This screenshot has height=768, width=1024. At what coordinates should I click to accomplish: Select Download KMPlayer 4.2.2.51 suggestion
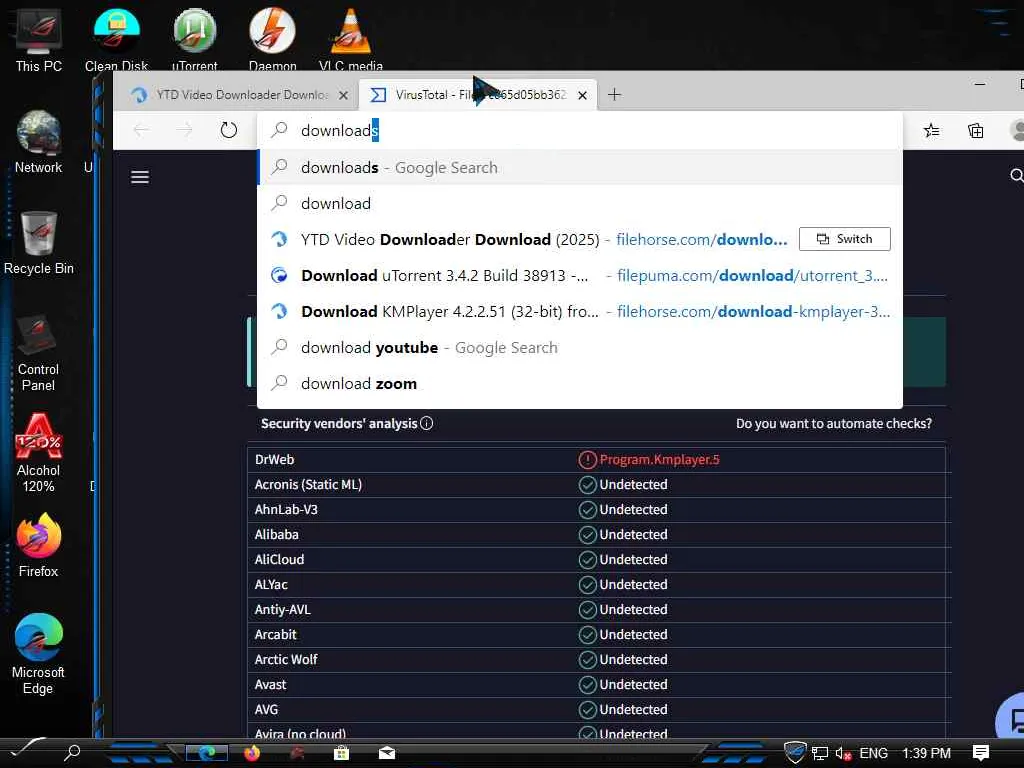pyautogui.click(x=580, y=312)
